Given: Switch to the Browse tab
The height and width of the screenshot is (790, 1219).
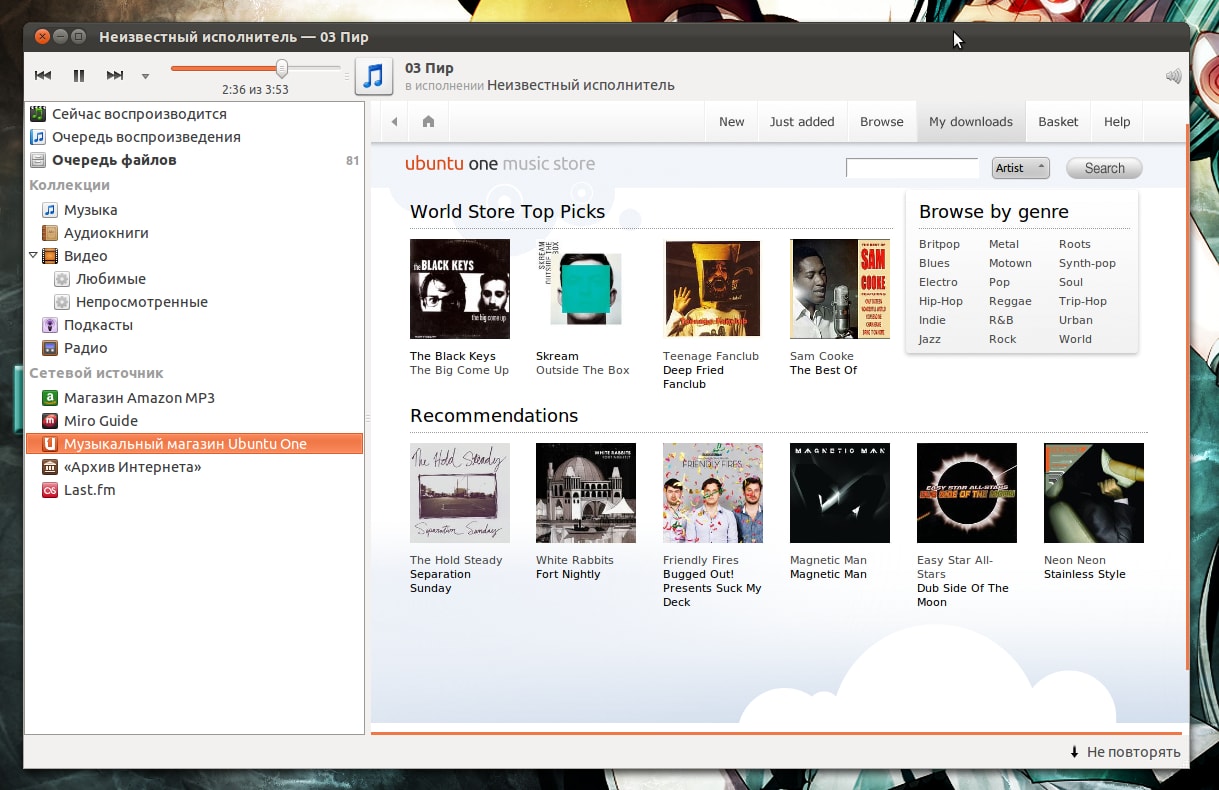Looking at the screenshot, I should [x=882, y=122].
